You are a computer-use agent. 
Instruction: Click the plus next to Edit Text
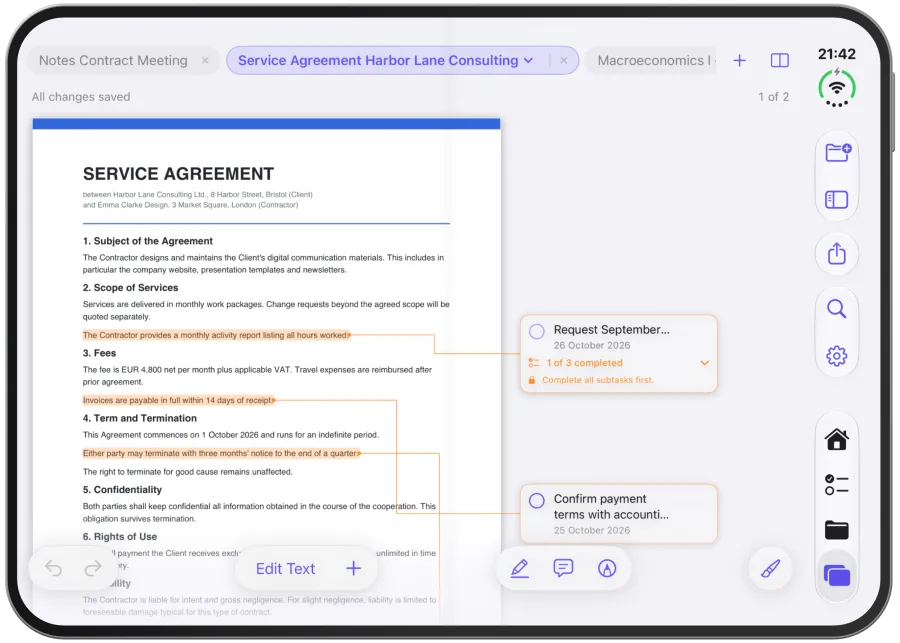point(354,568)
